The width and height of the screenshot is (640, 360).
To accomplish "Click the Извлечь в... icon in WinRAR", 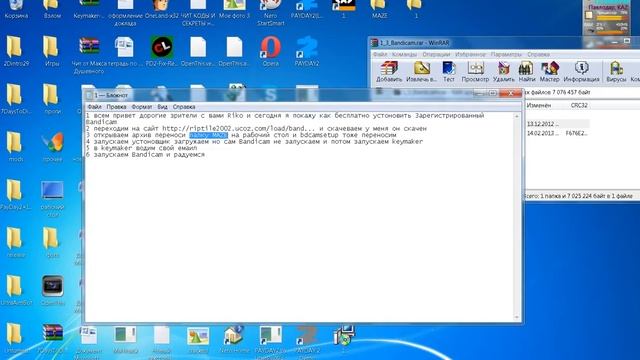I will pos(421,71).
